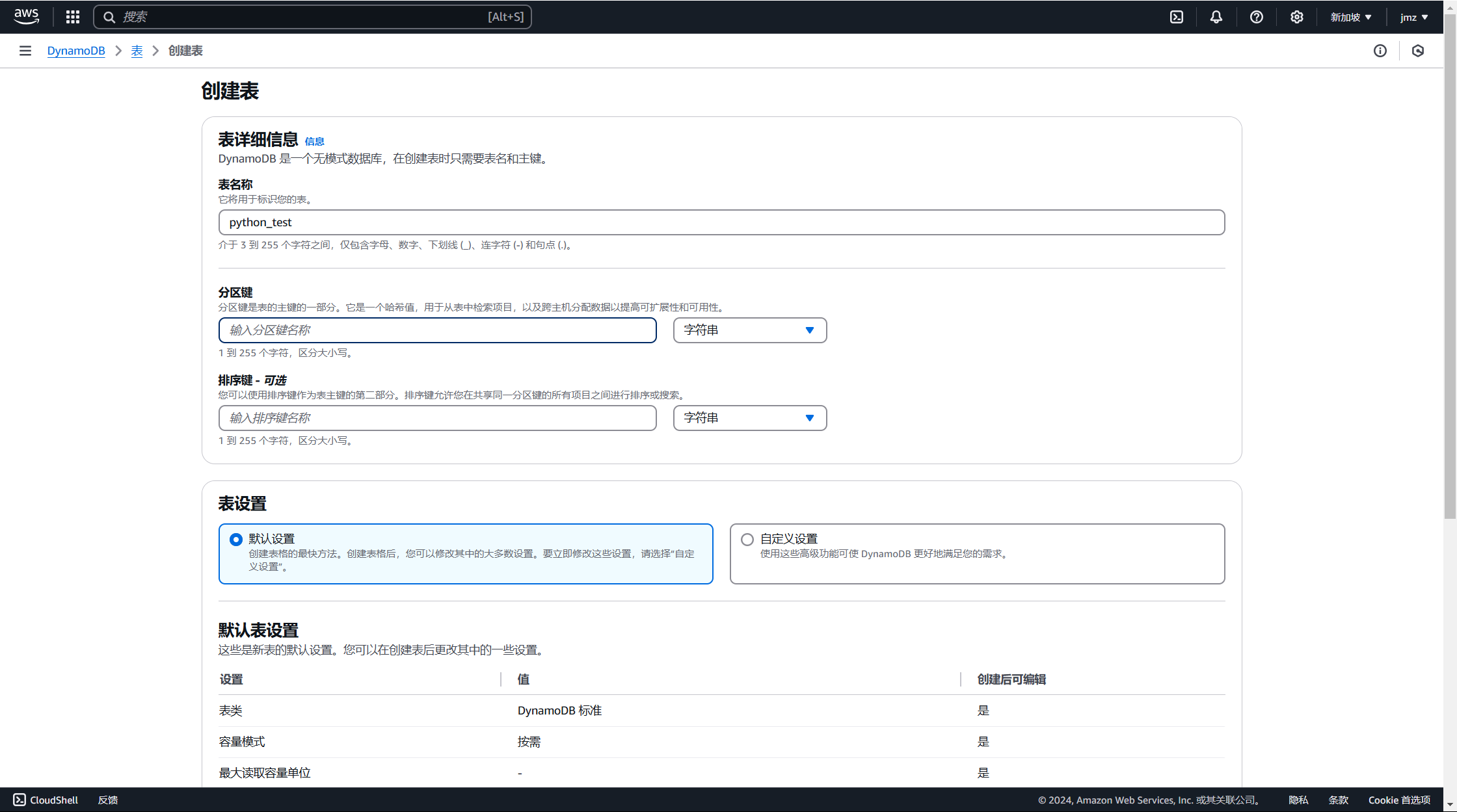Click the page vertical scrollbar
This screenshot has height=812, width=1457.
click(x=1450, y=267)
